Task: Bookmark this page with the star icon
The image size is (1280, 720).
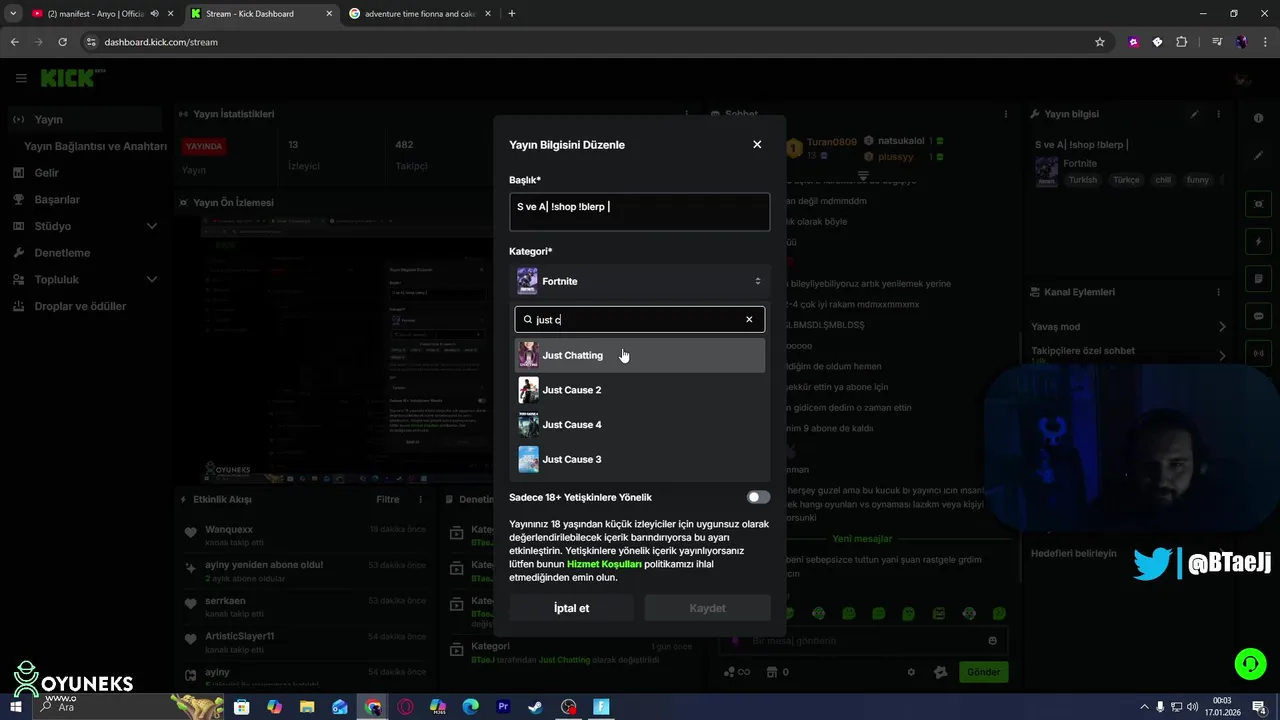Action: [x=1100, y=42]
